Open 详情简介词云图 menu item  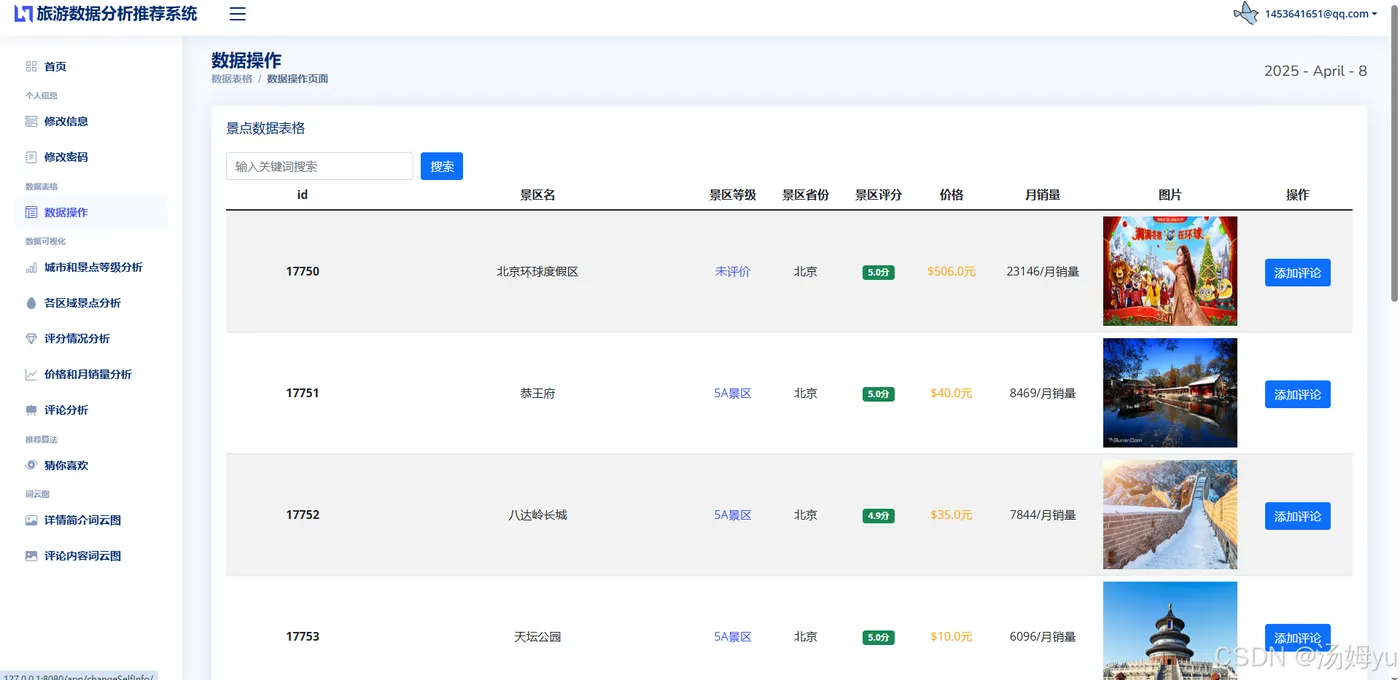pyautogui.click(x=82, y=521)
